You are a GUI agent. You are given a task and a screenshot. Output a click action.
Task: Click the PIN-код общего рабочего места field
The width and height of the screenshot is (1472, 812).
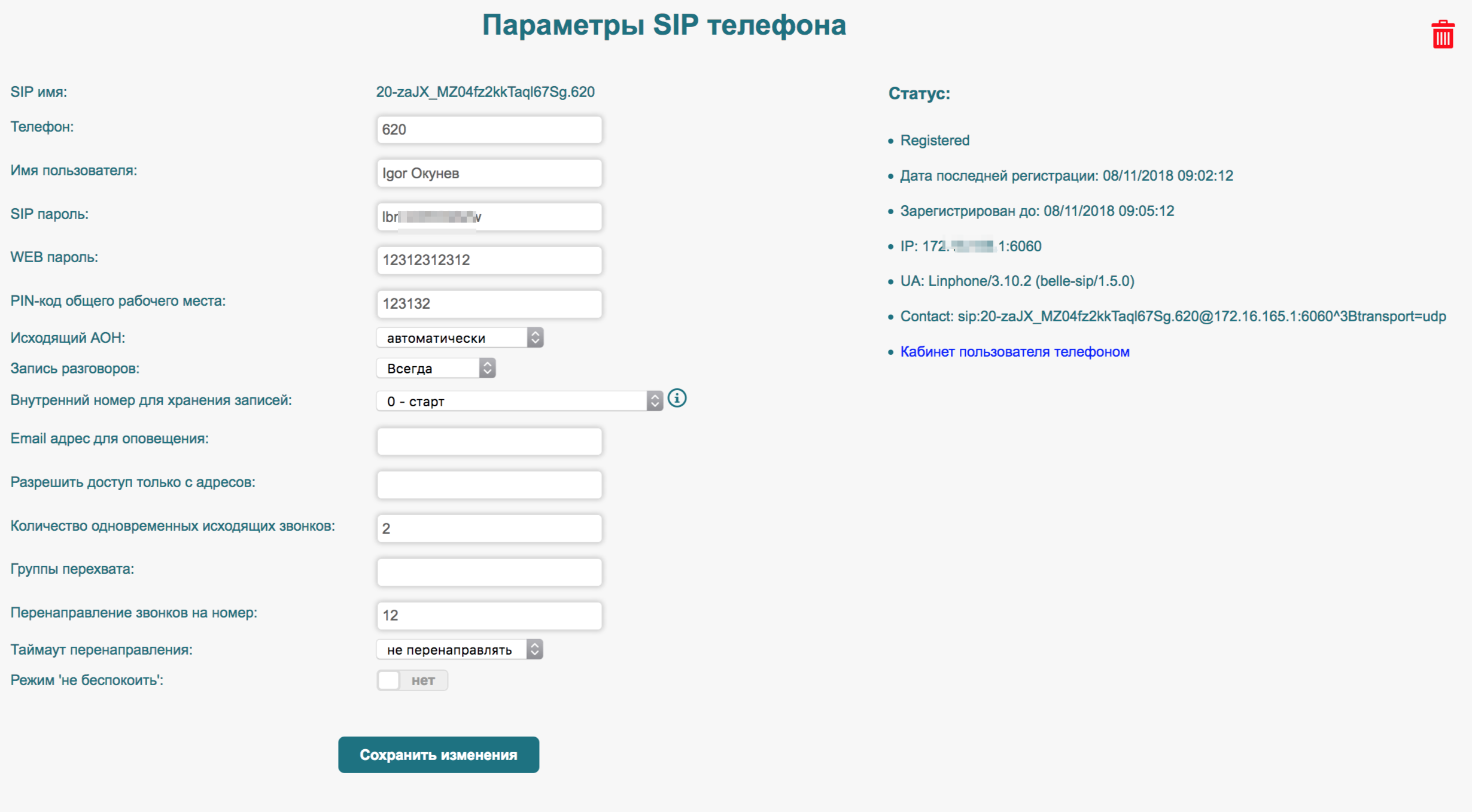tap(489, 304)
